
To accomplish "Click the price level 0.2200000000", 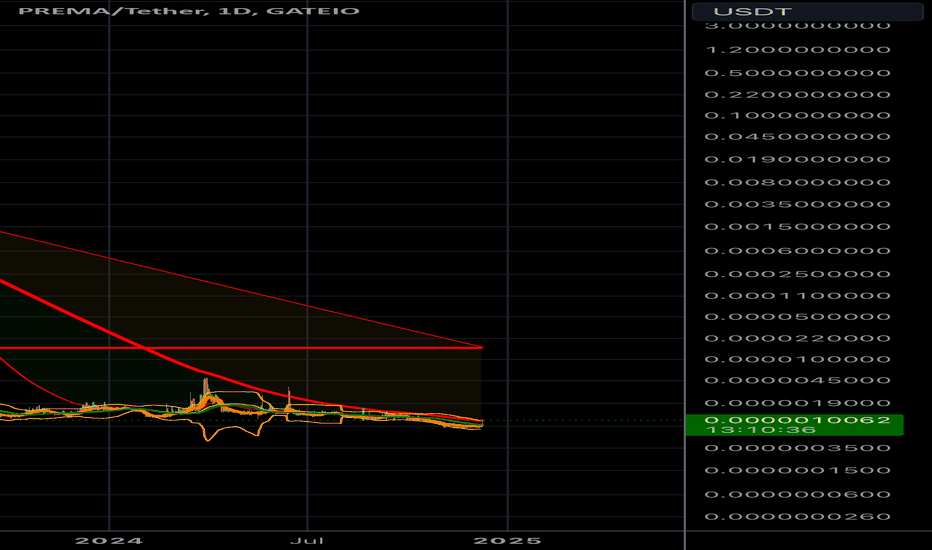I will [797, 94].
